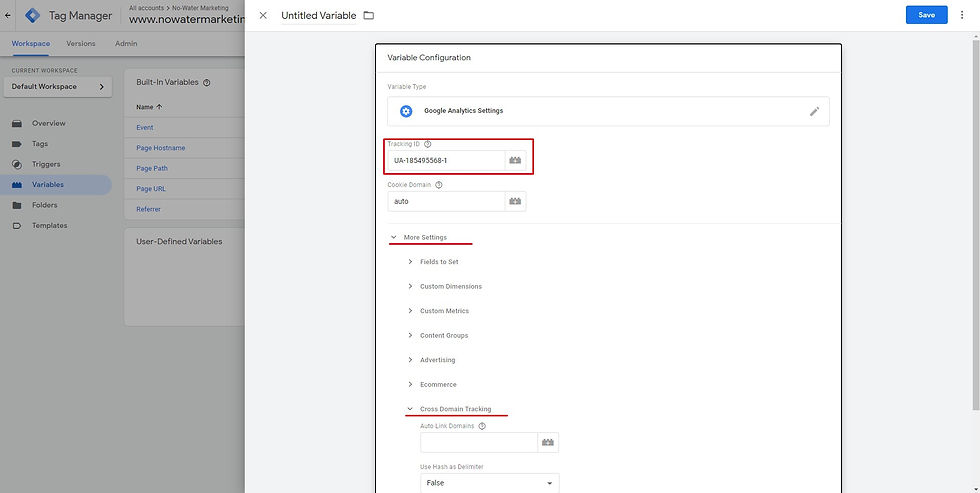This screenshot has width=980, height=493.
Task: Click the Folders sidebar icon
Action: coord(17,205)
